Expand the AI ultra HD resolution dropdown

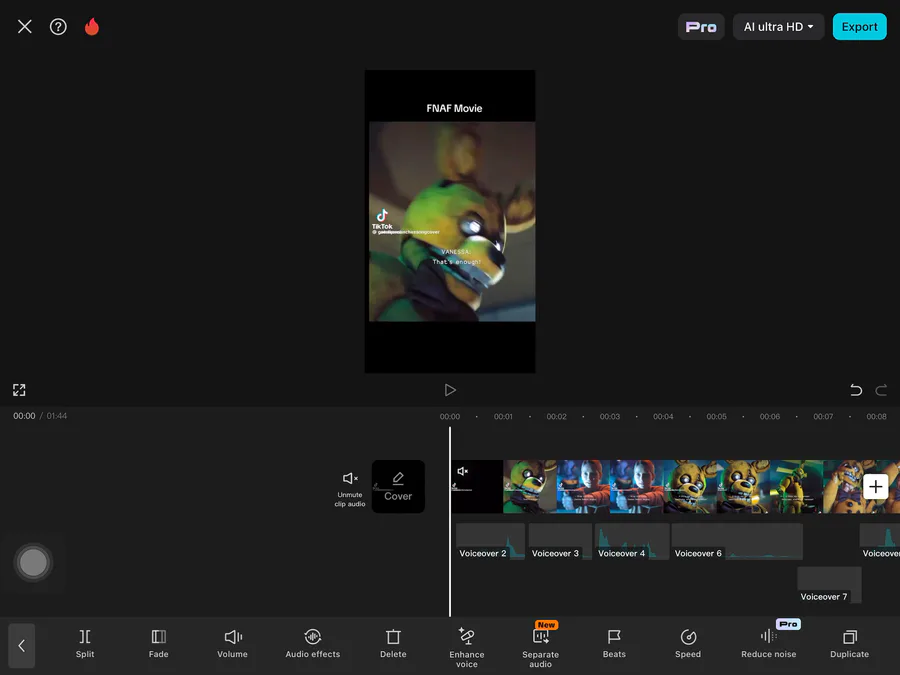coord(778,27)
